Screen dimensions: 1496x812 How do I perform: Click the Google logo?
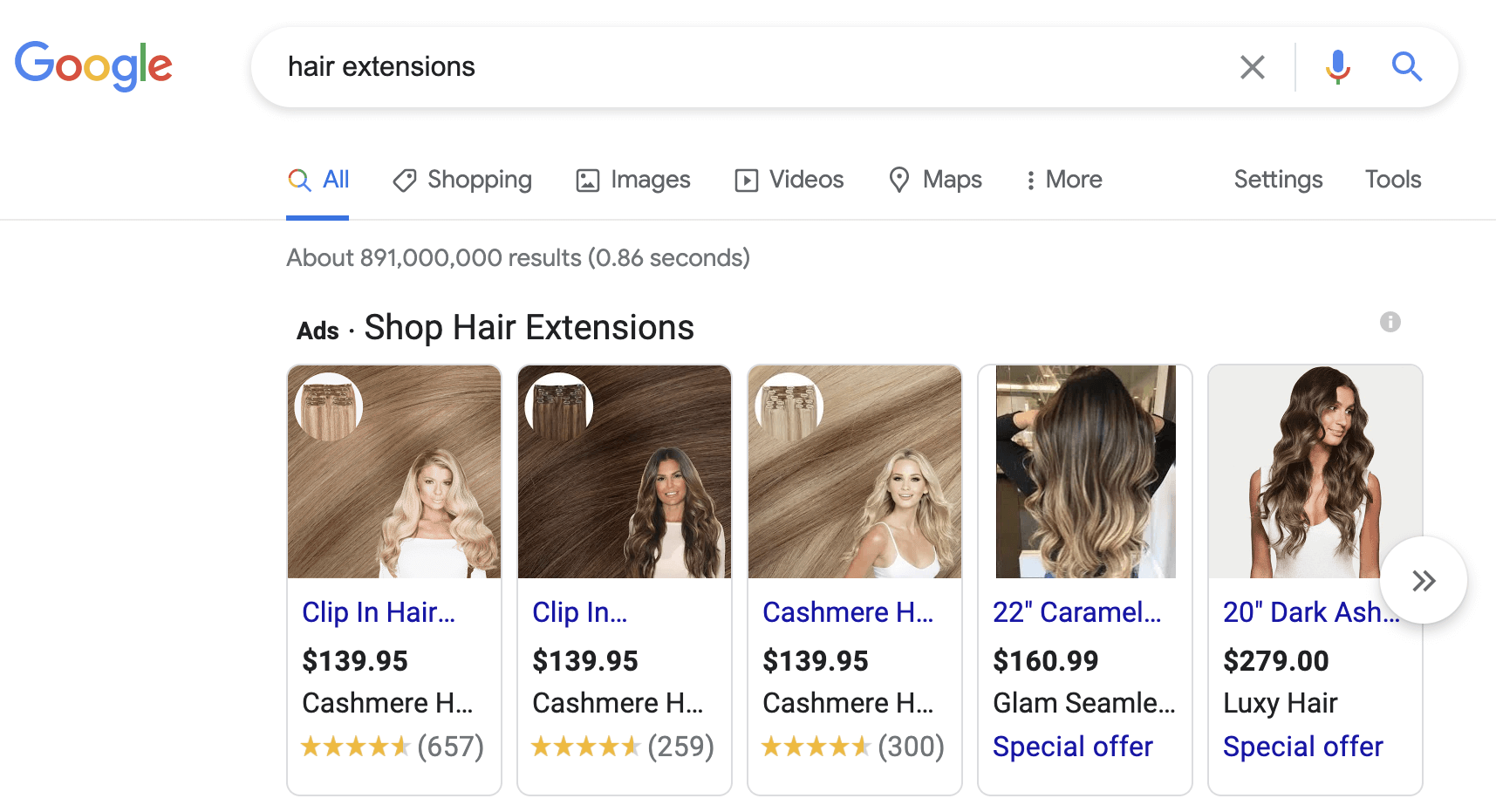tap(93, 66)
